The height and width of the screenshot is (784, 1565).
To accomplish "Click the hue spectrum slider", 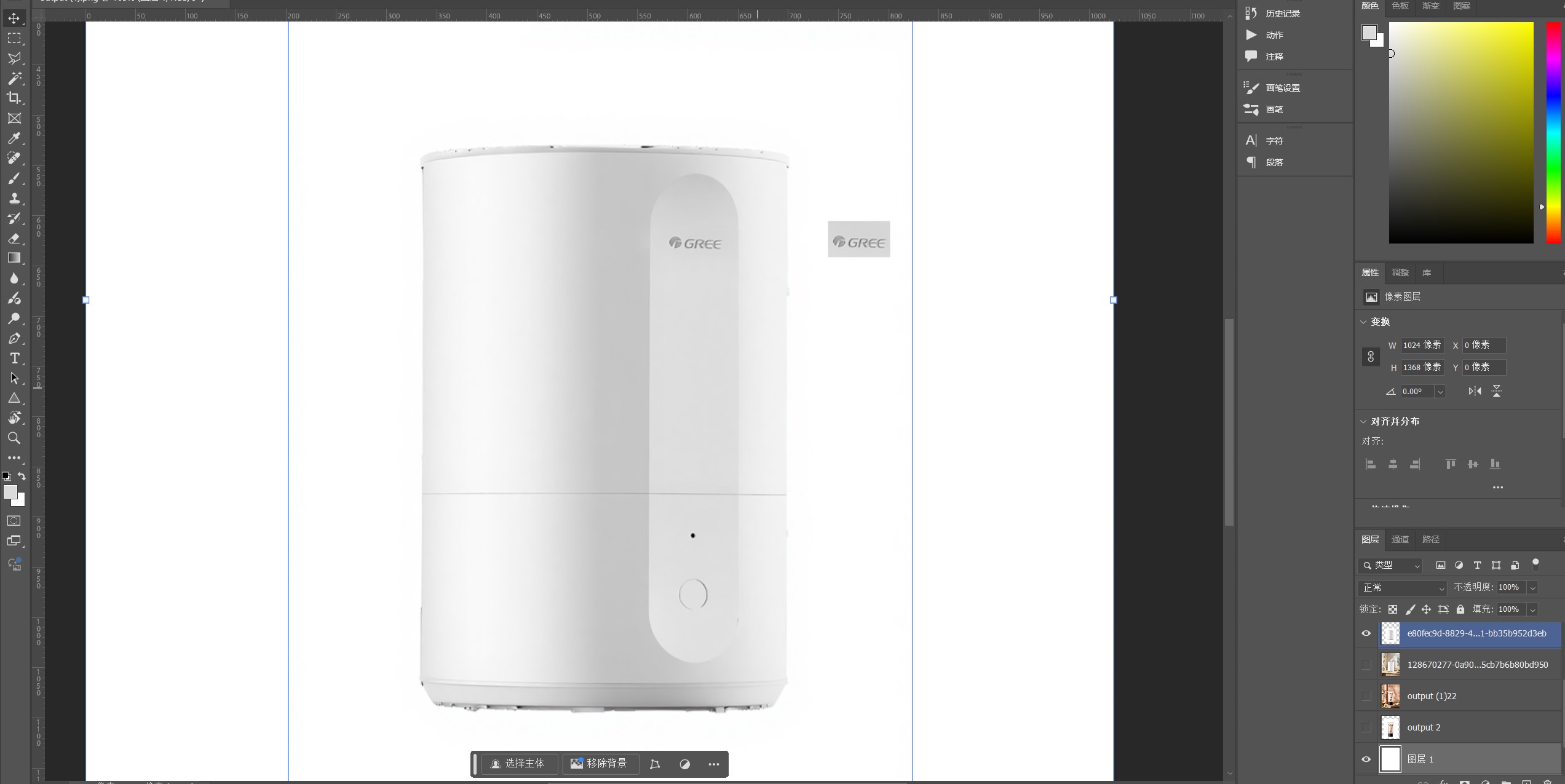I will (1553, 133).
